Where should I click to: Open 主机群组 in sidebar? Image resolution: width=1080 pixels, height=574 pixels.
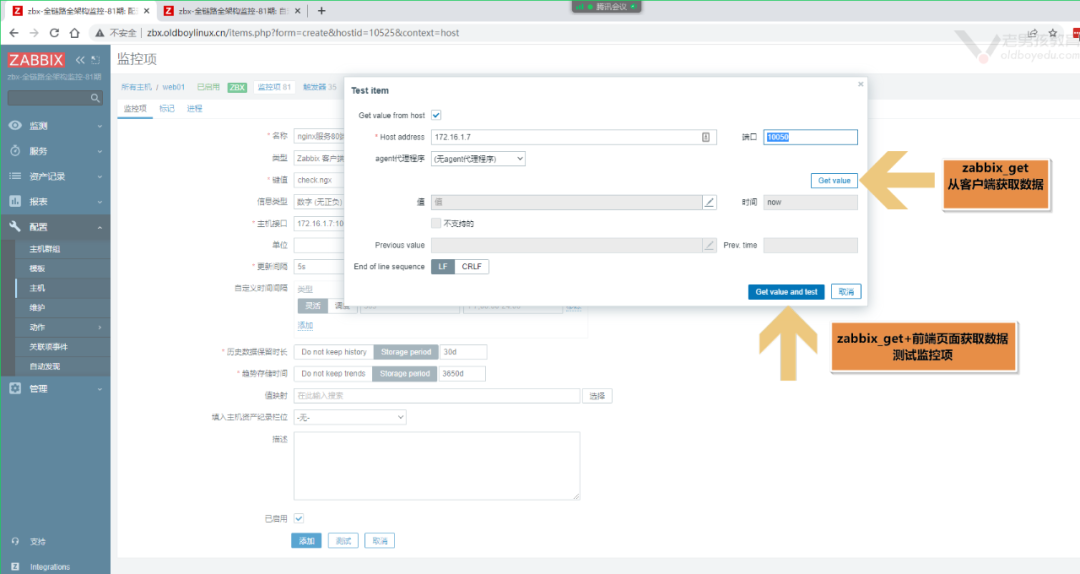click(45, 249)
